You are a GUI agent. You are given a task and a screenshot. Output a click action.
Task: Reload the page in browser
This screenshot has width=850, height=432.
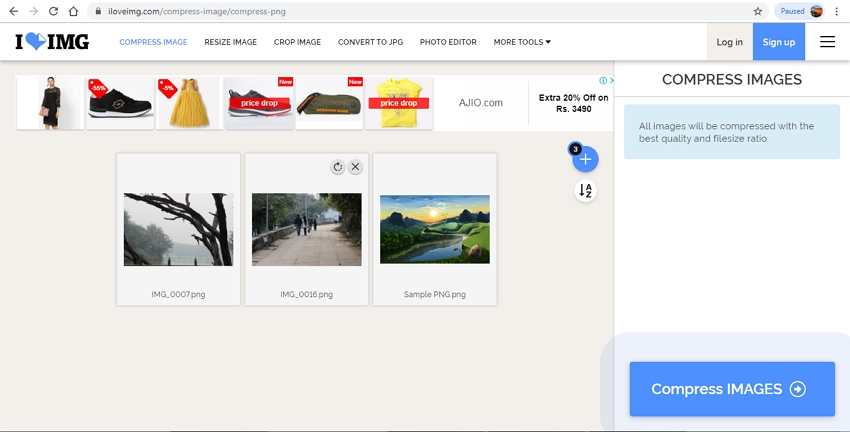[52, 11]
